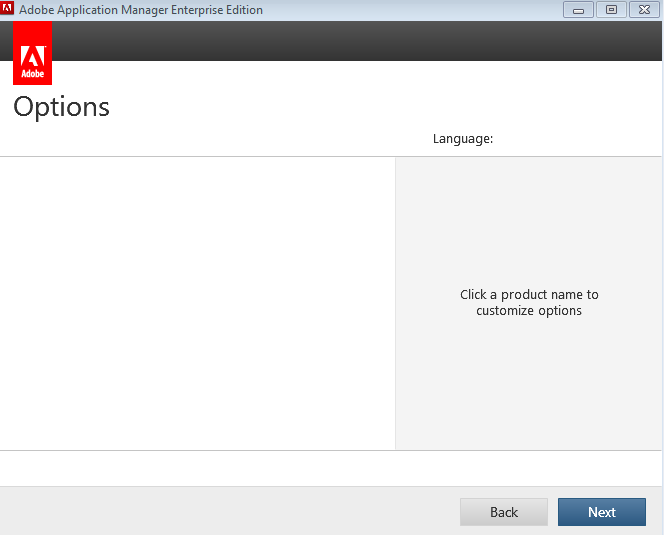Viewport: 664px width, 535px height.
Task: Maximize the Application Manager window
Action: coord(610,10)
